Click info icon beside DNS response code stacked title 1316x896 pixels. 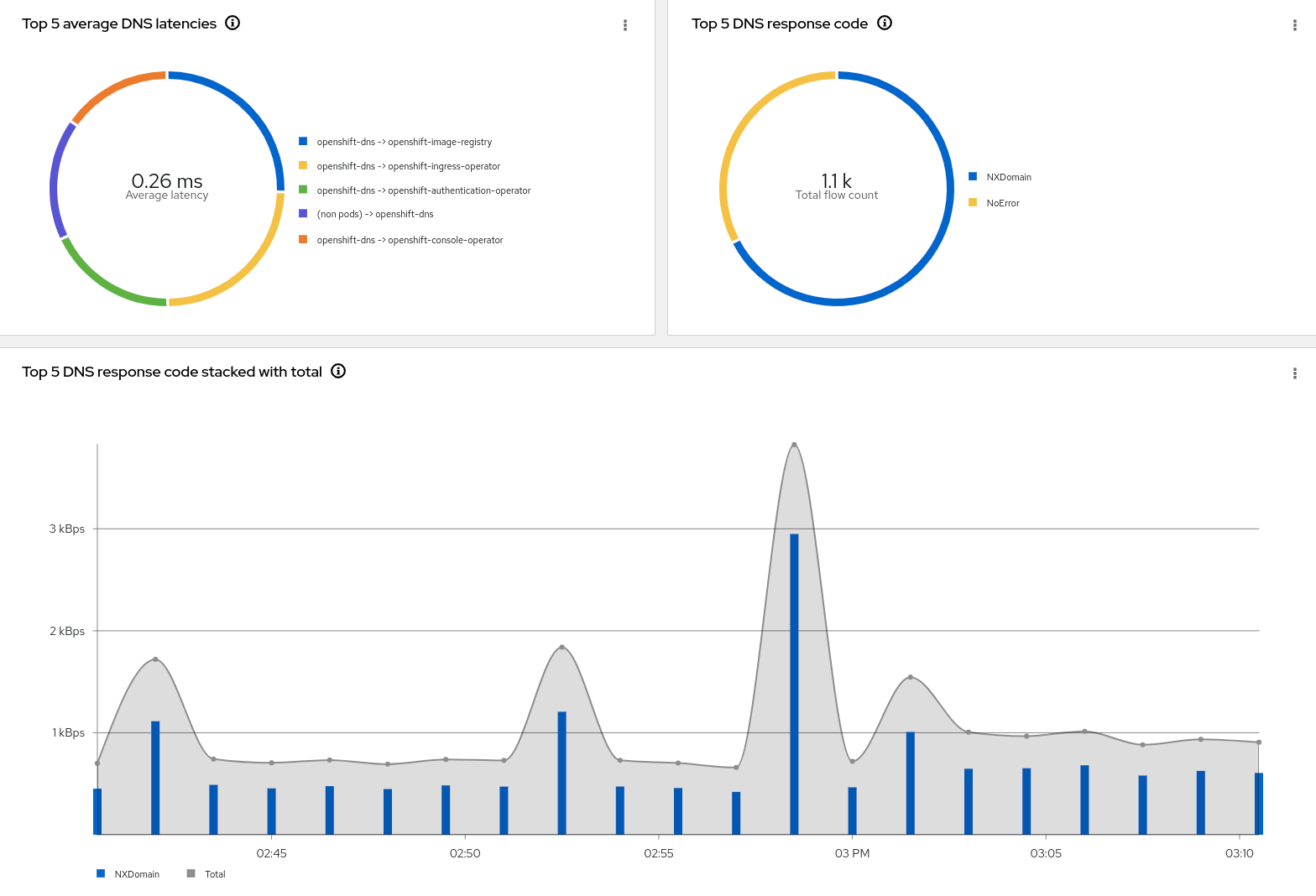pos(338,372)
